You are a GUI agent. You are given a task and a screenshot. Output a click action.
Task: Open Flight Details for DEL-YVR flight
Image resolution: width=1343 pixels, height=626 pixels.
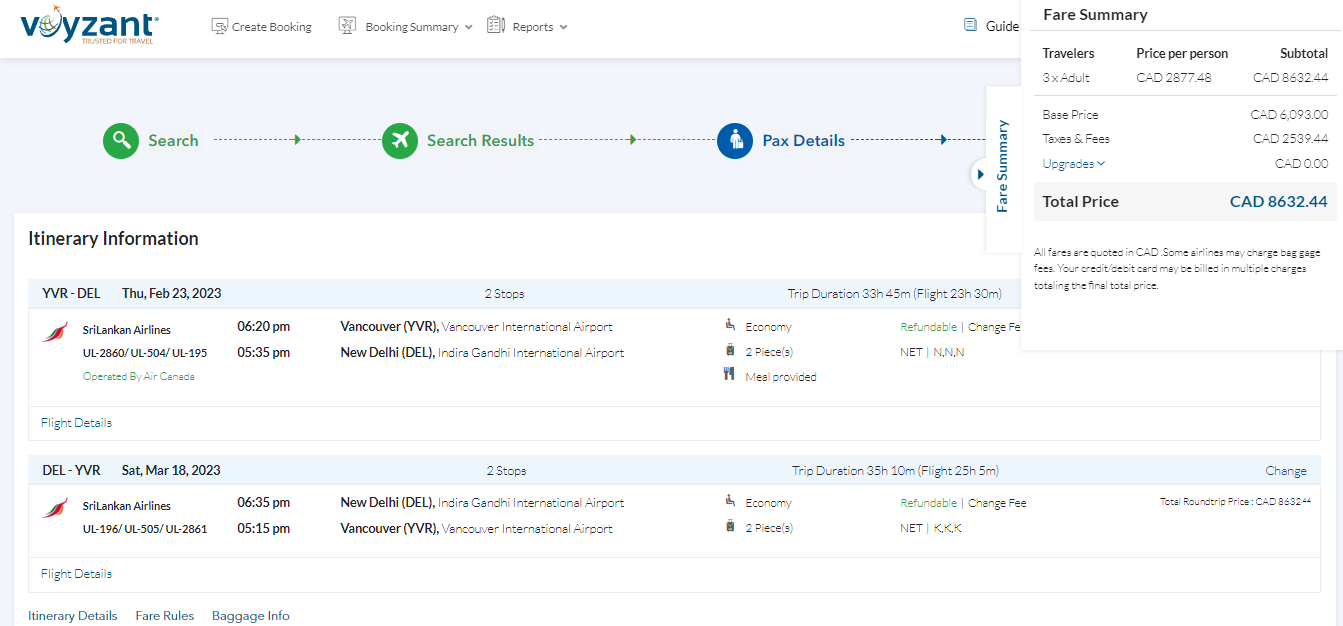[x=76, y=574]
